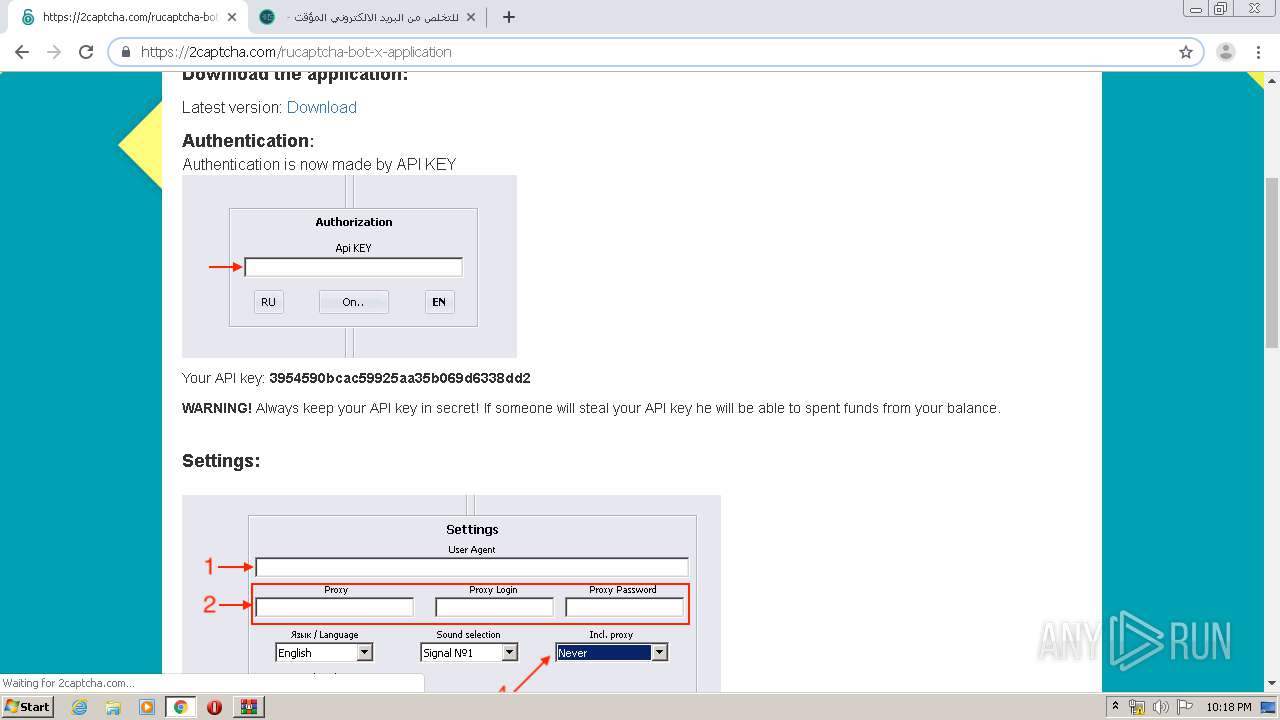The width and height of the screenshot is (1280, 720).
Task: Click the Download link for latest version
Action: [x=322, y=107]
